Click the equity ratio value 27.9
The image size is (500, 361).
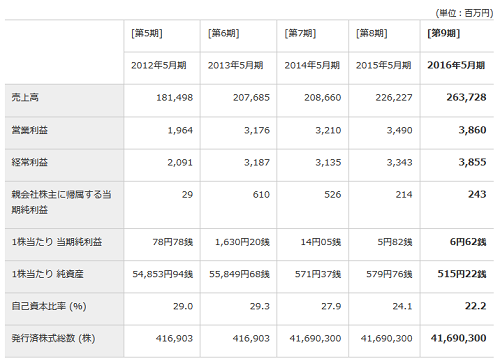[331, 306]
